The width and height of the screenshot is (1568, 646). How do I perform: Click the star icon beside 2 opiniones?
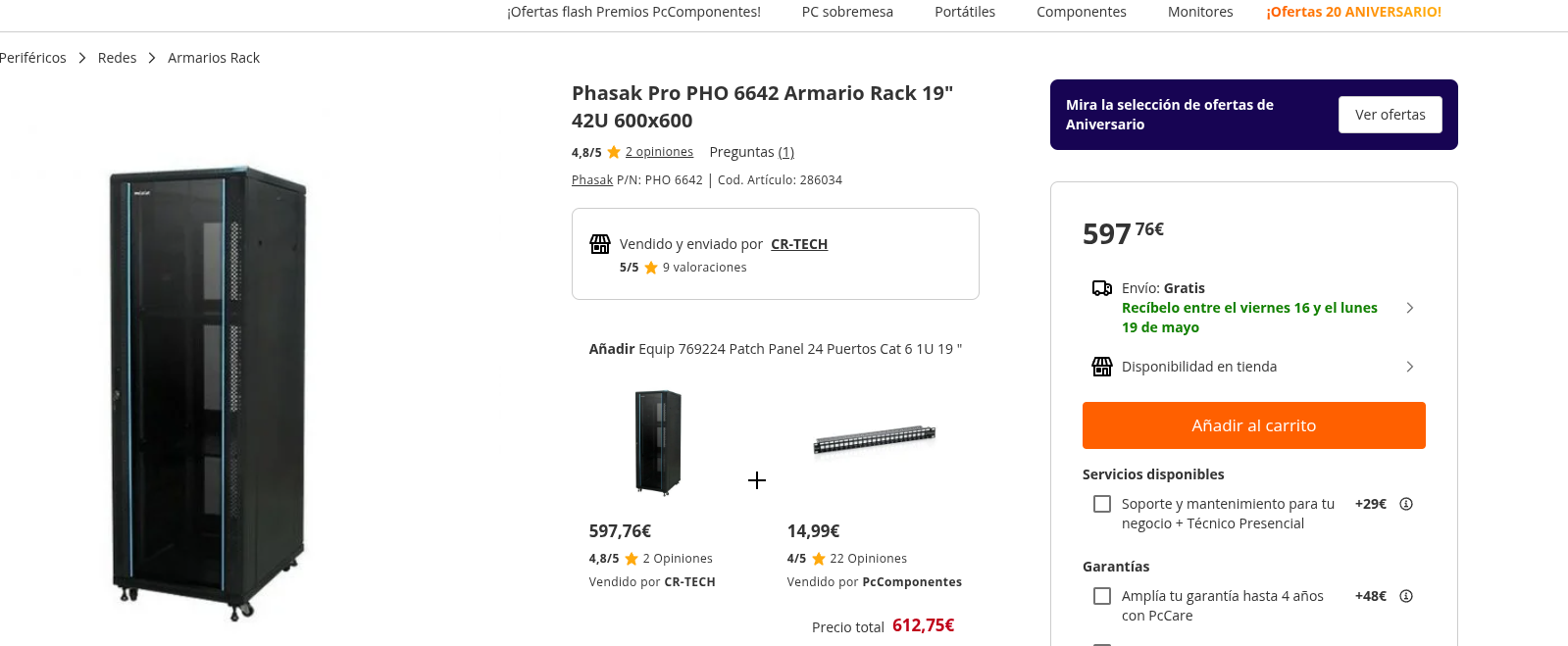click(614, 152)
